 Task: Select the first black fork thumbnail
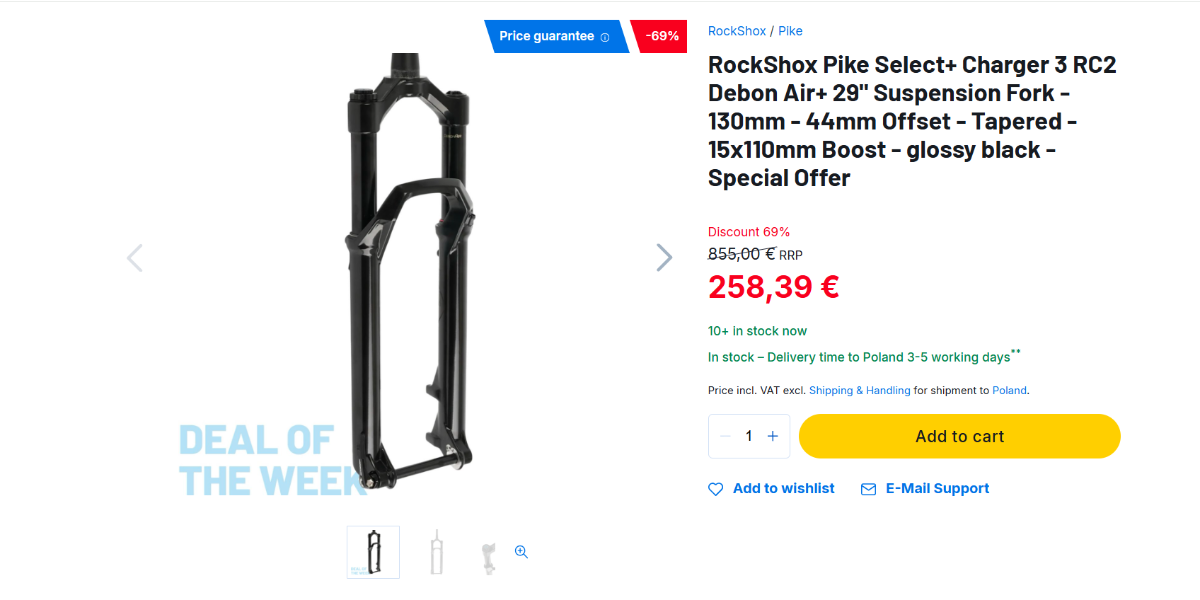373,552
